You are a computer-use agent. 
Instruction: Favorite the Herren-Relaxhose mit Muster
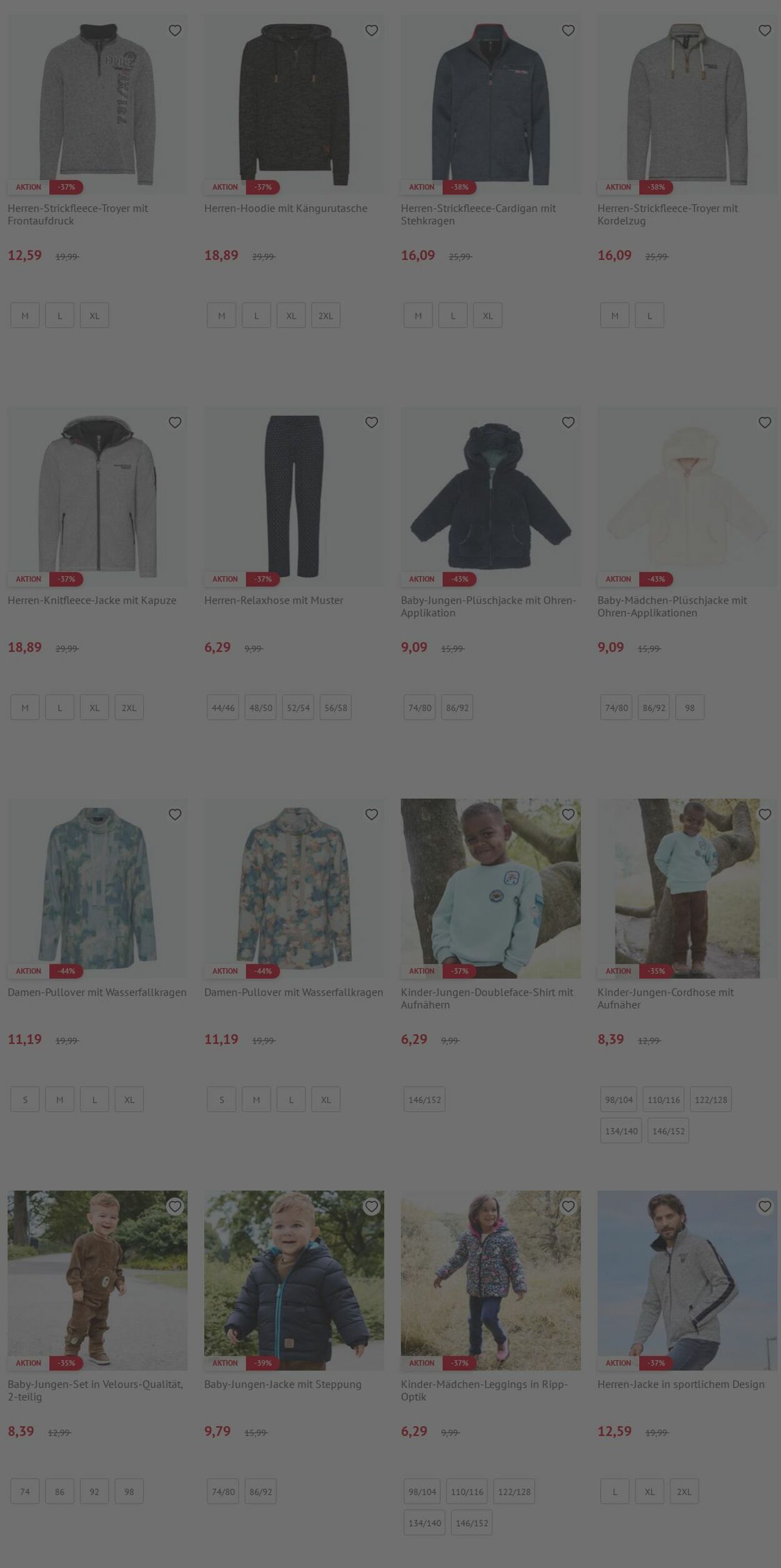point(372,422)
